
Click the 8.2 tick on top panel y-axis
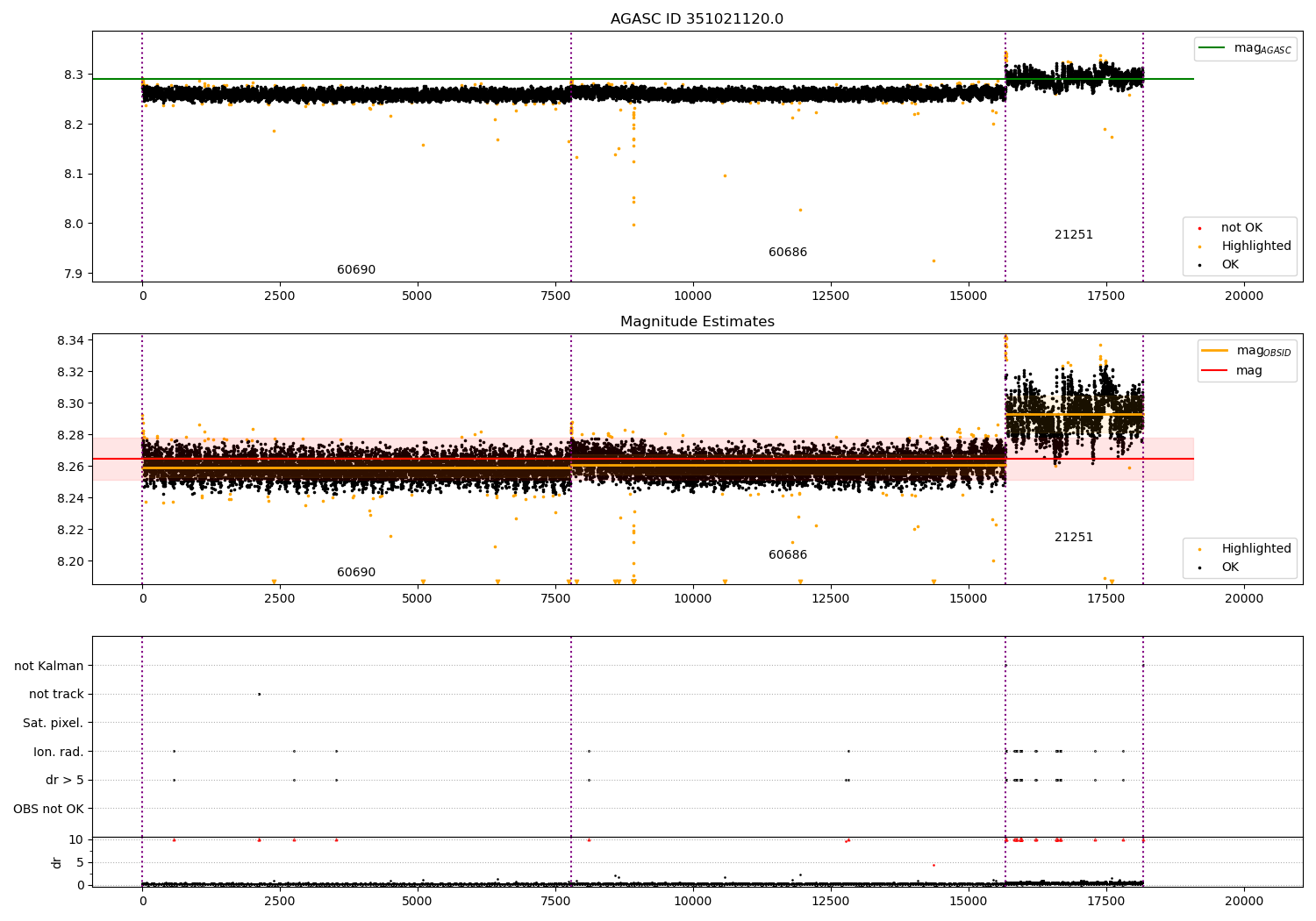pyautogui.click(x=75, y=125)
